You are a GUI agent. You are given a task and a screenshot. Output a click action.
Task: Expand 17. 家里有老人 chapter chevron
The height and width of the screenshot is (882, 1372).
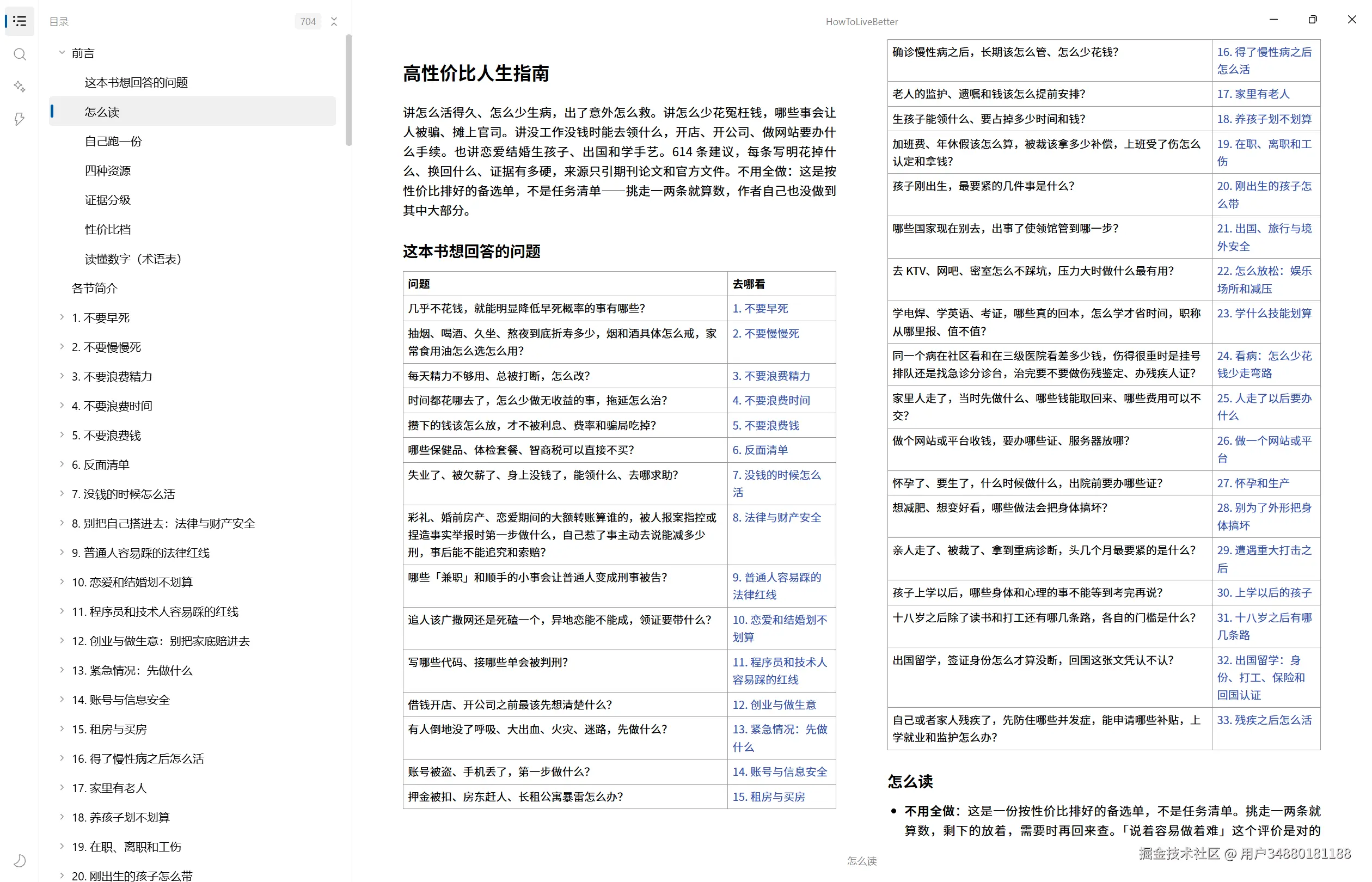tap(62, 787)
